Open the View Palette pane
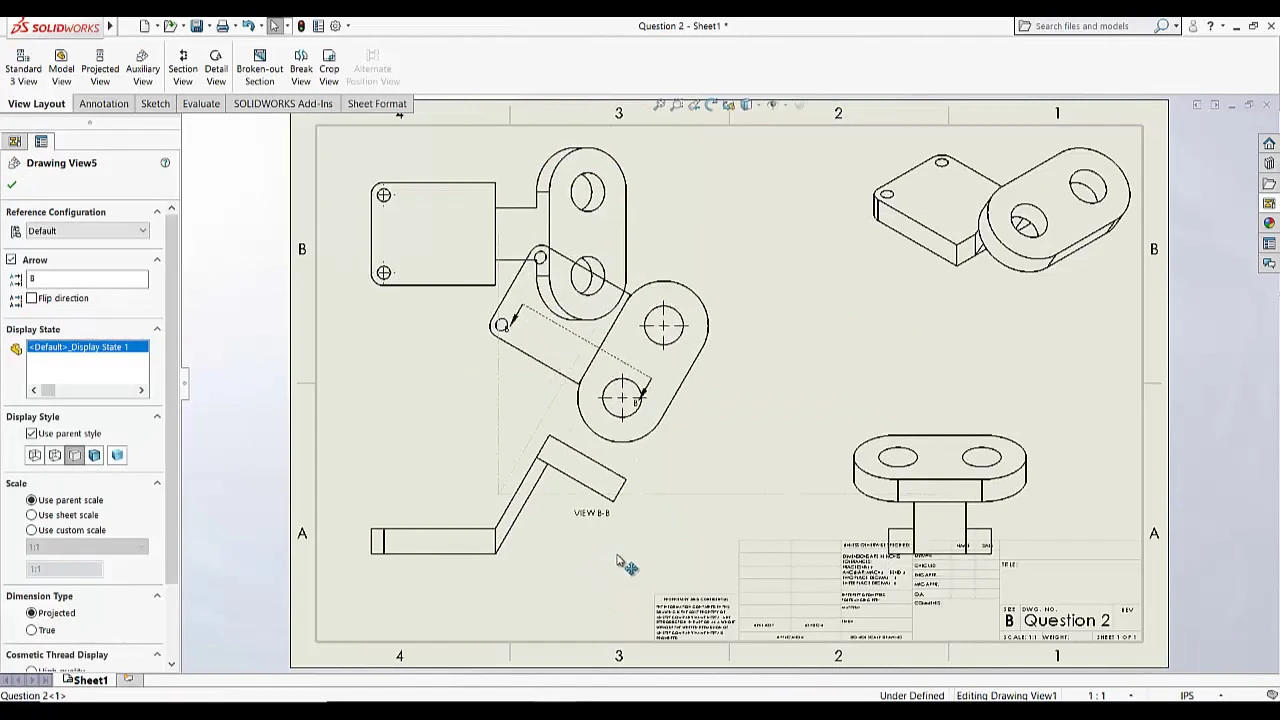The height and width of the screenshot is (720, 1280). (1269, 204)
